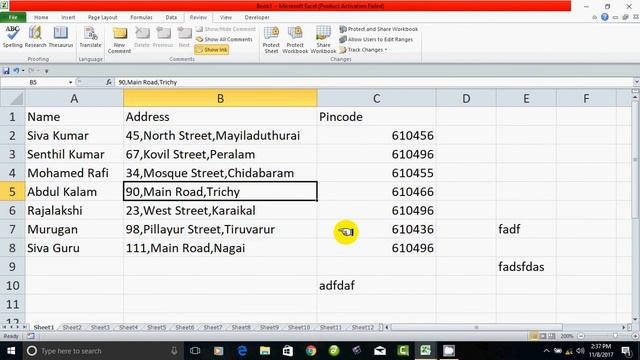Select pincode 610436 cell

point(376,229)
